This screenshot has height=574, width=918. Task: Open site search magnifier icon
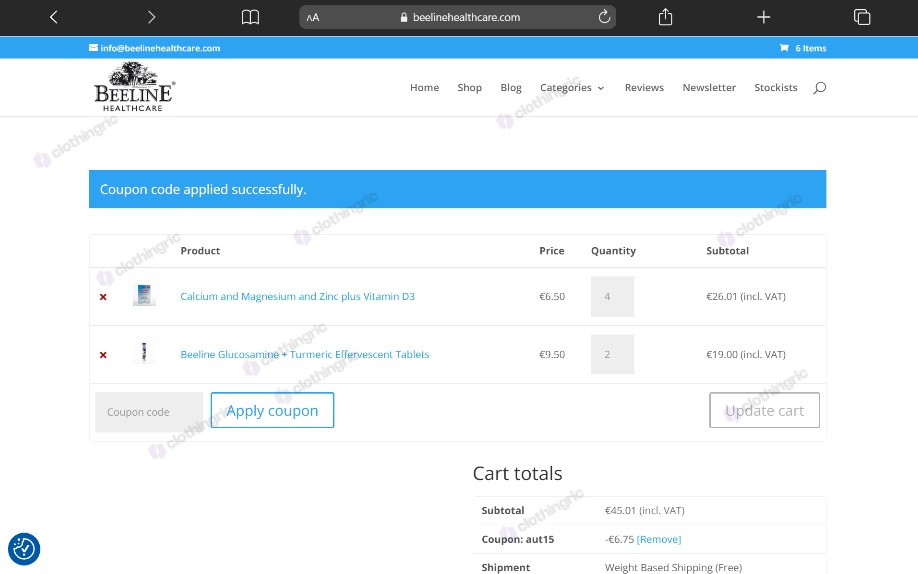click(x=820, y=88)
